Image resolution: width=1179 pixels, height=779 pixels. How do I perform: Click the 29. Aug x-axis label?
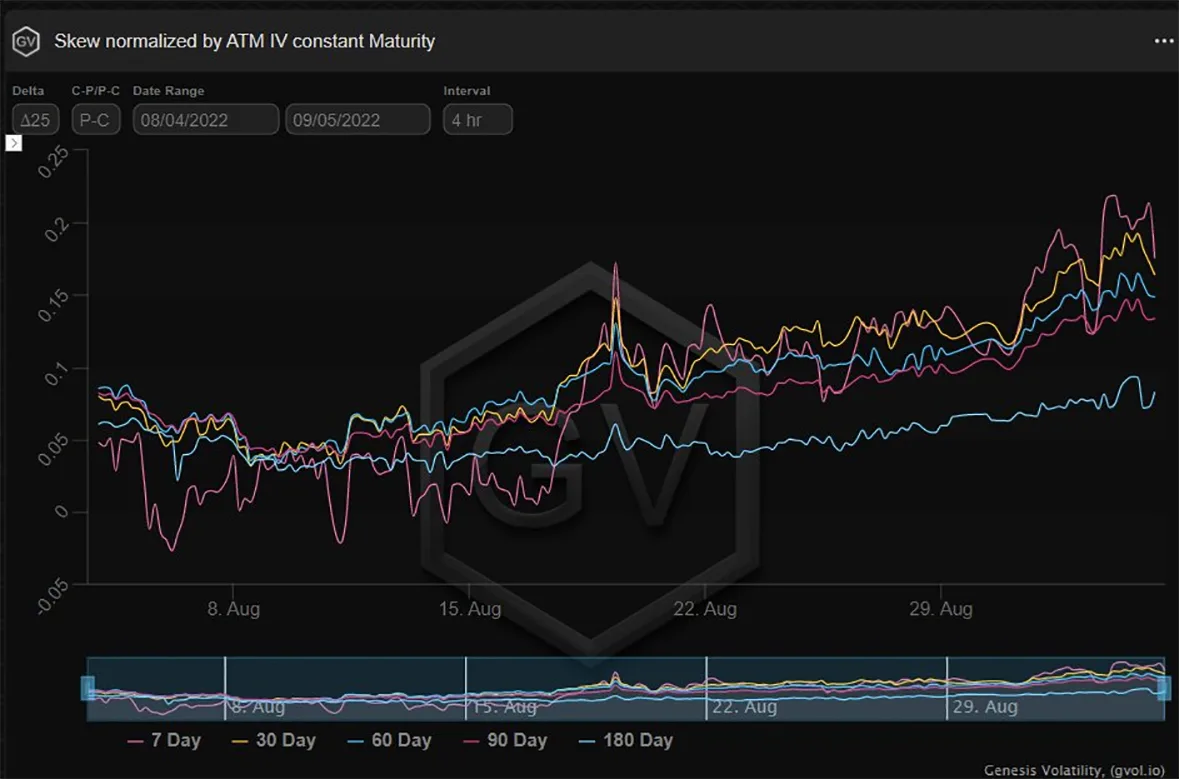click(941, 609)
